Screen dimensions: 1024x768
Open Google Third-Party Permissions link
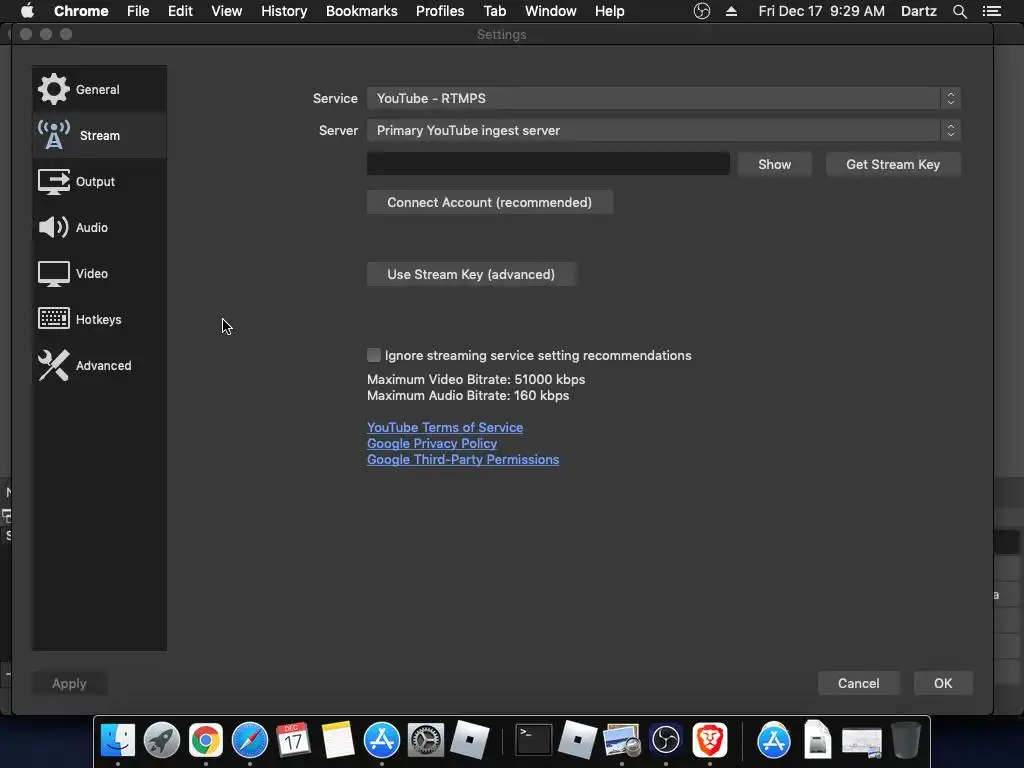tap(463, 459)
